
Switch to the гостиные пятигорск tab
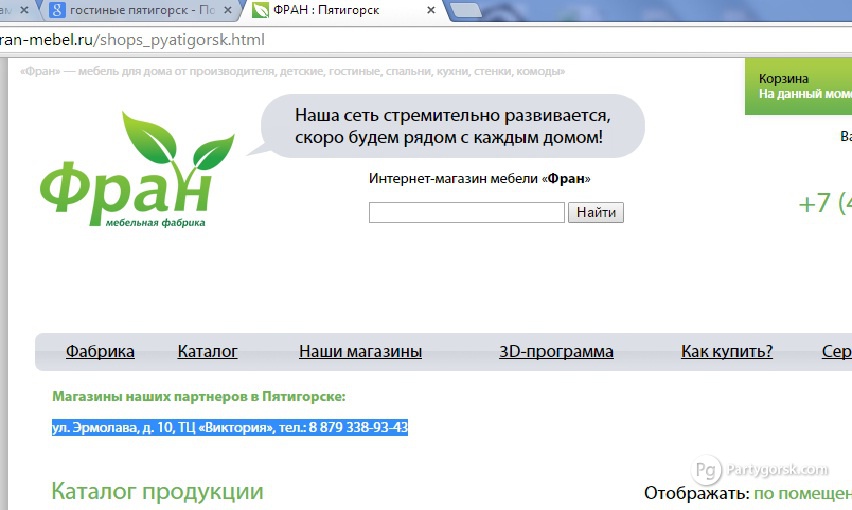(139, 10)
